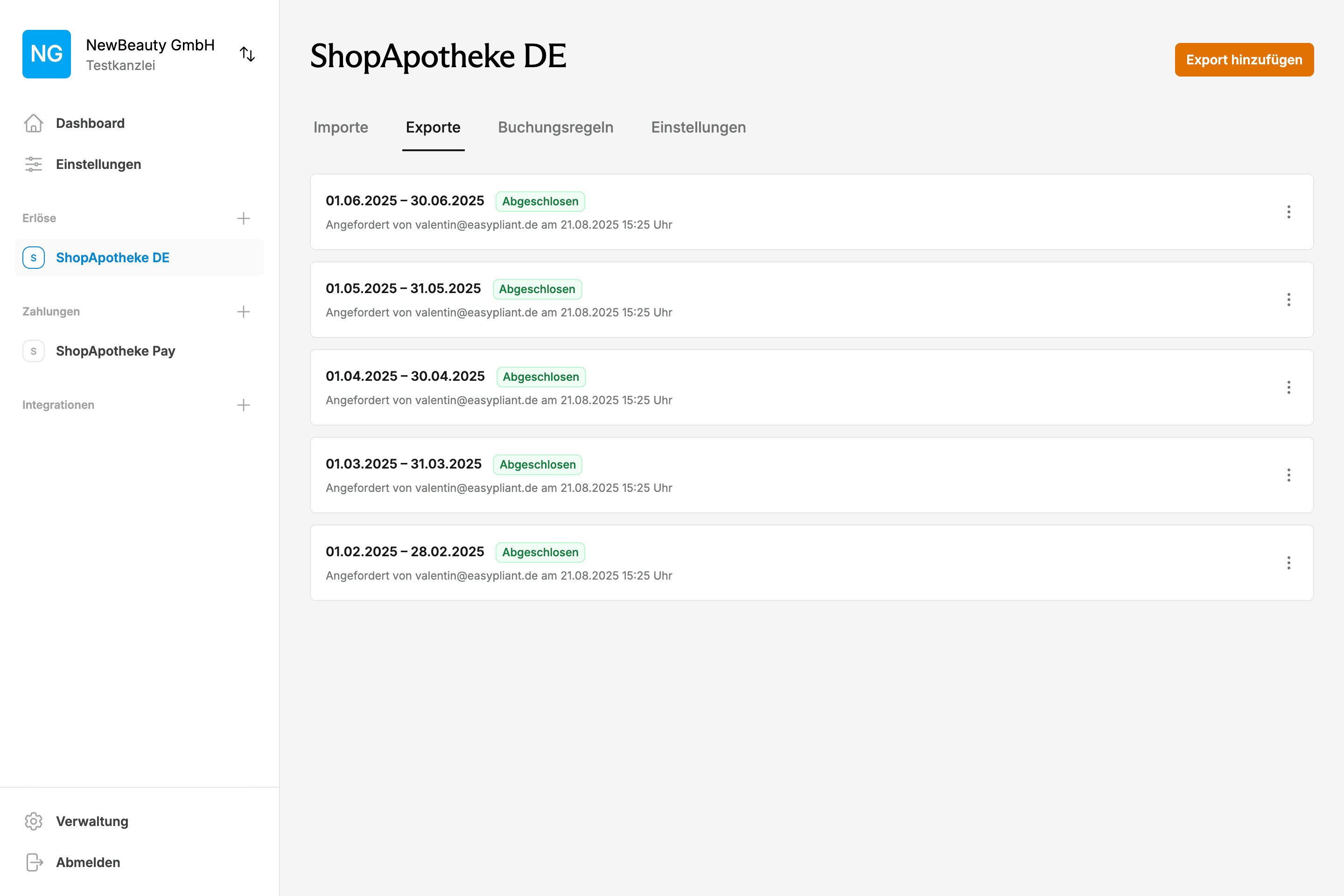Open Verwaltung via the gear icon
This screenshot has width=1344, height=896.
[x=34, y=821]
